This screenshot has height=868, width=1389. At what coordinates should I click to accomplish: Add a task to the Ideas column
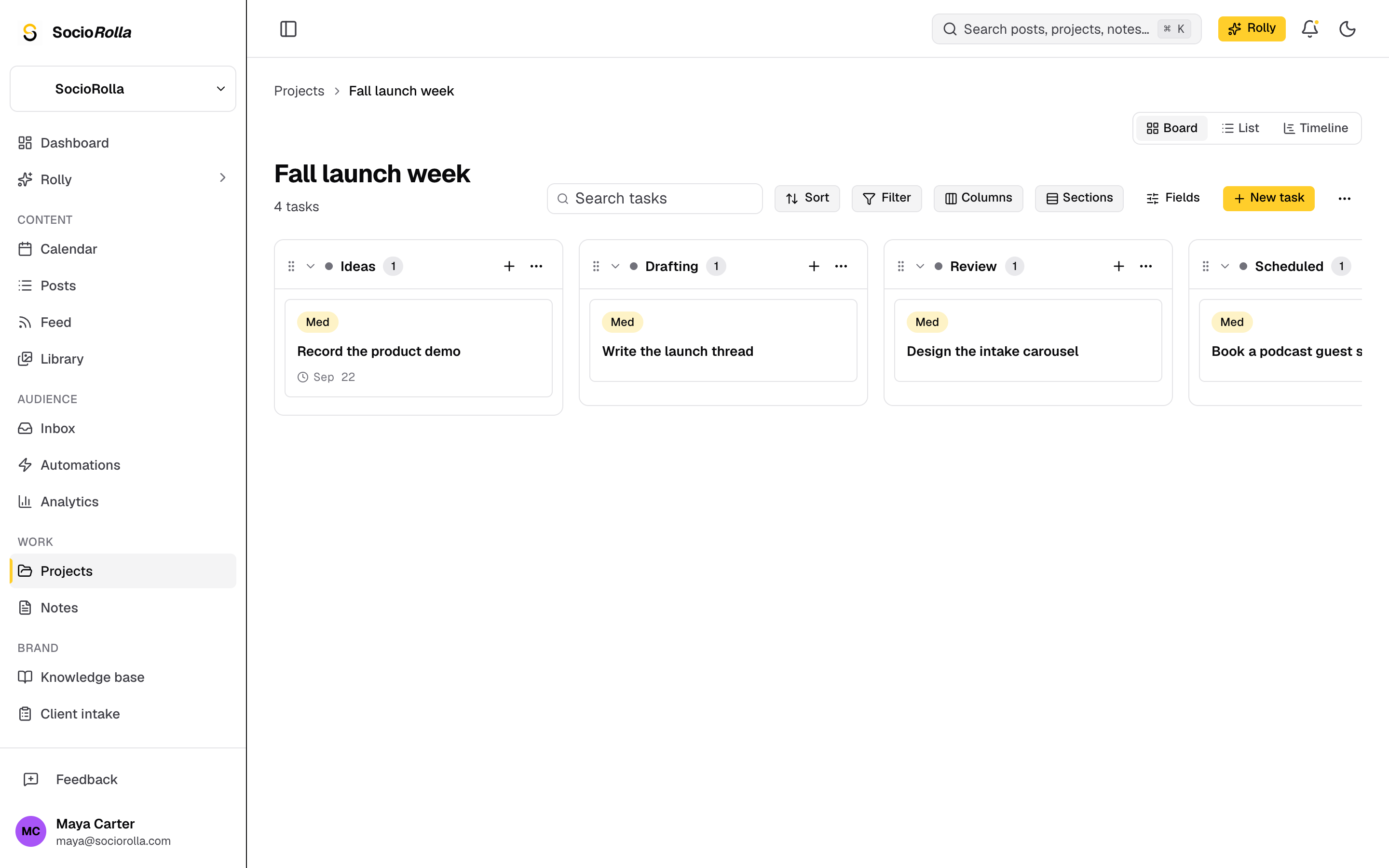pyautogui.click(x=508, y=266)
